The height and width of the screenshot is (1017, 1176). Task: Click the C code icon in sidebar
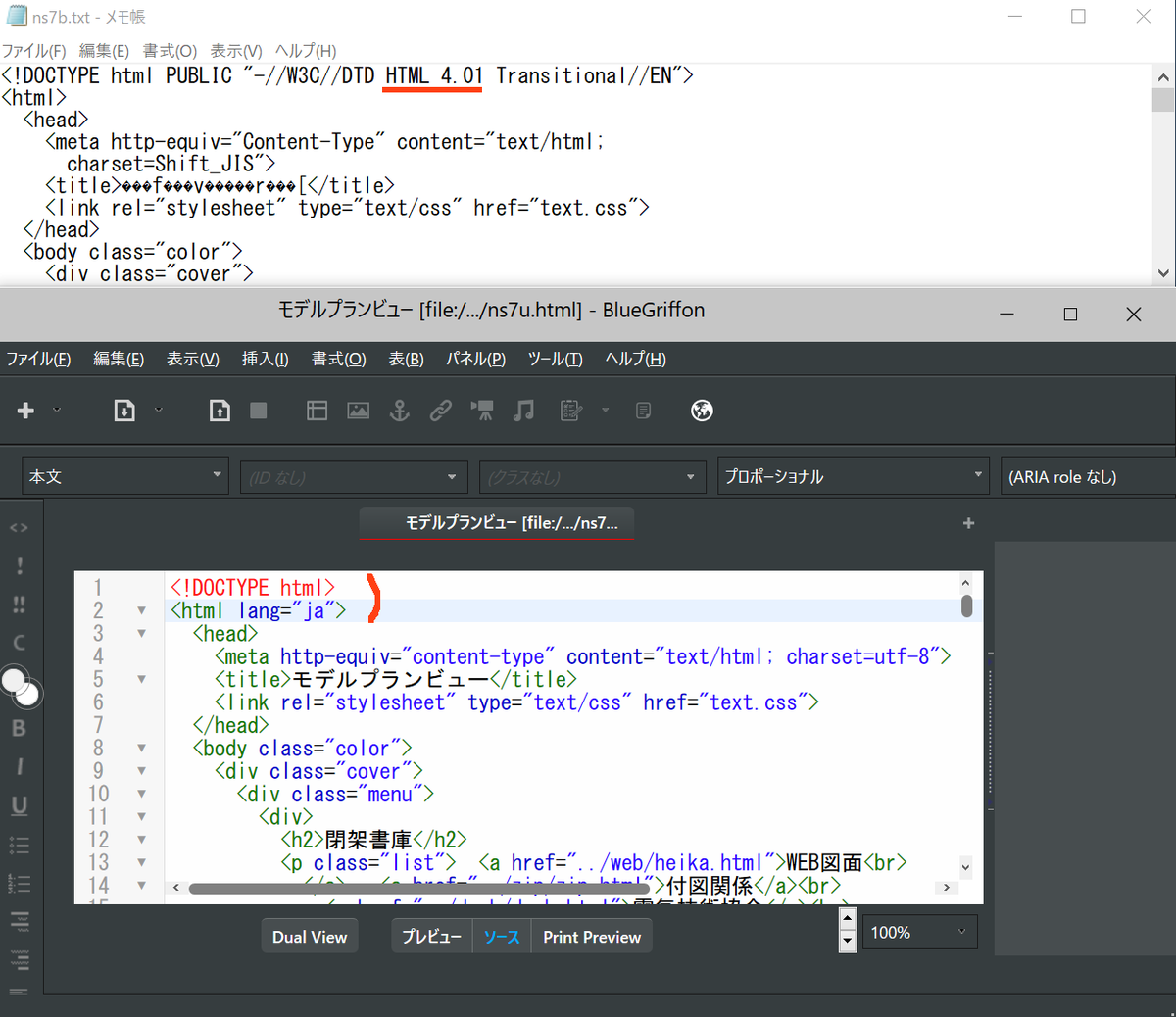pyautogui.click(x=19, y=643)
